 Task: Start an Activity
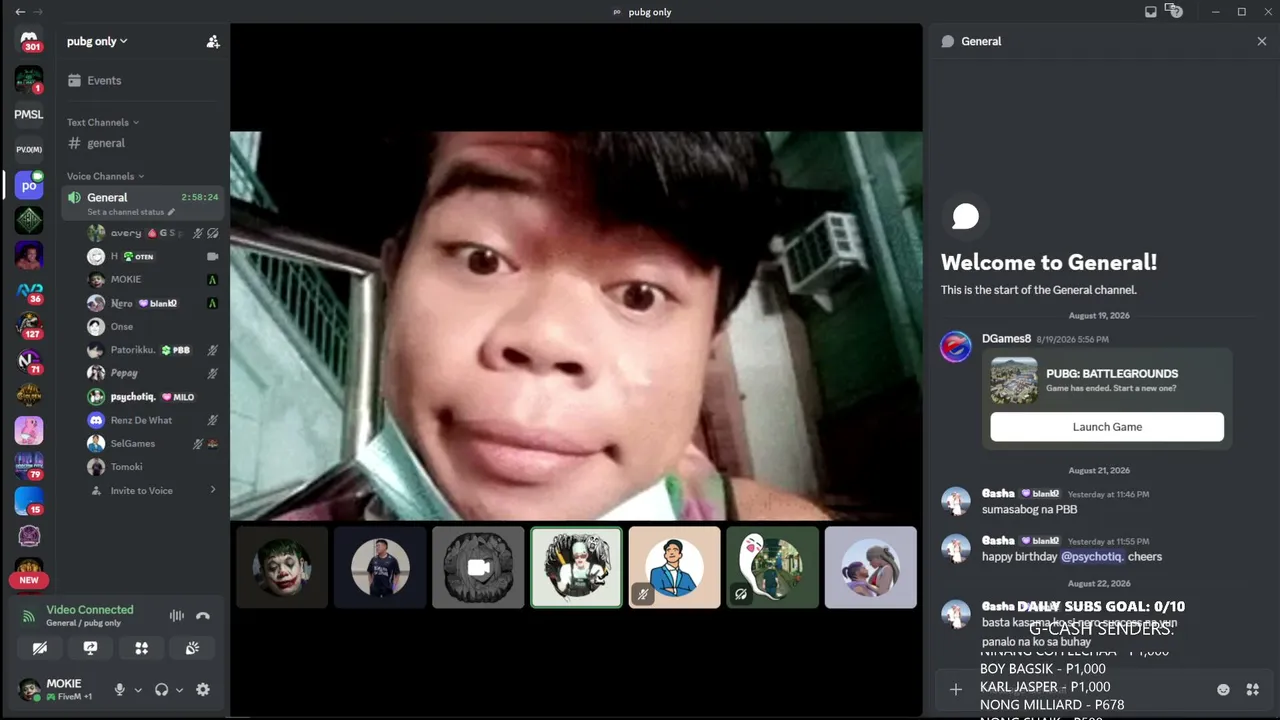click(x=142, y=648)
